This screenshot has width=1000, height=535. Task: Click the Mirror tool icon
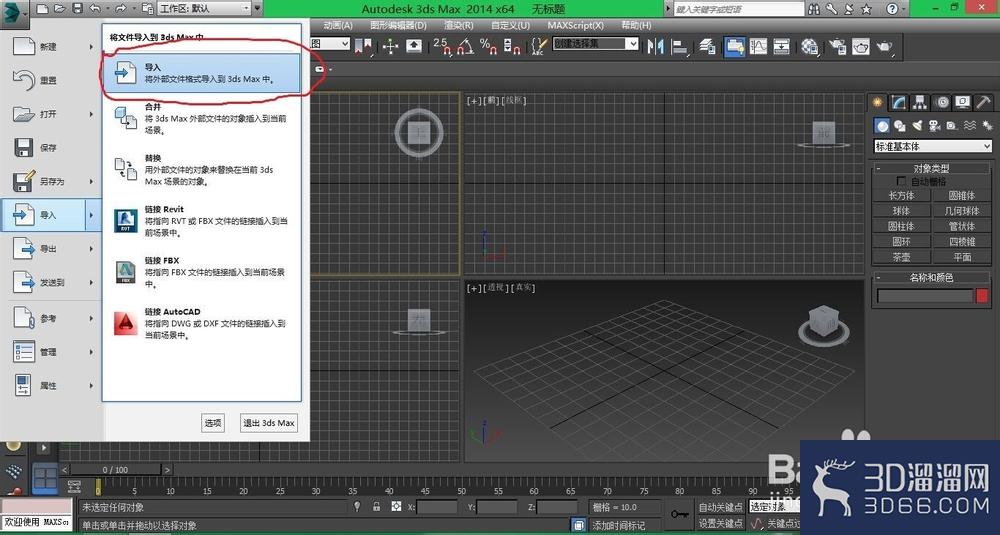pos(655,47)
